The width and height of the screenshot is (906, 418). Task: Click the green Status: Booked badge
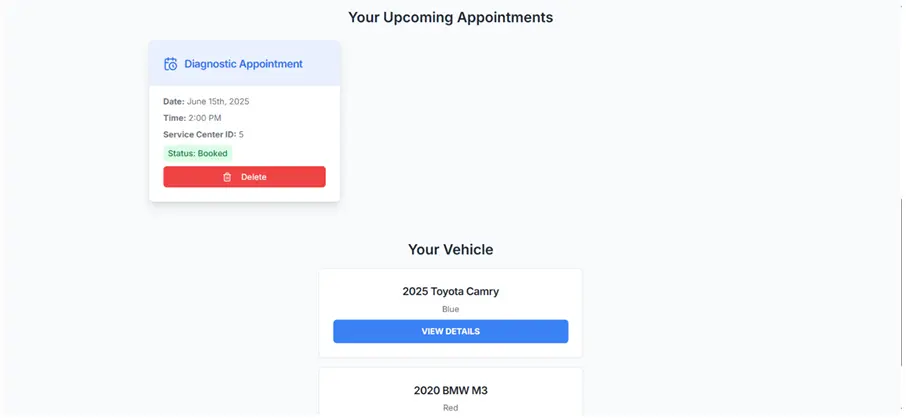click(x=198, y=153)
